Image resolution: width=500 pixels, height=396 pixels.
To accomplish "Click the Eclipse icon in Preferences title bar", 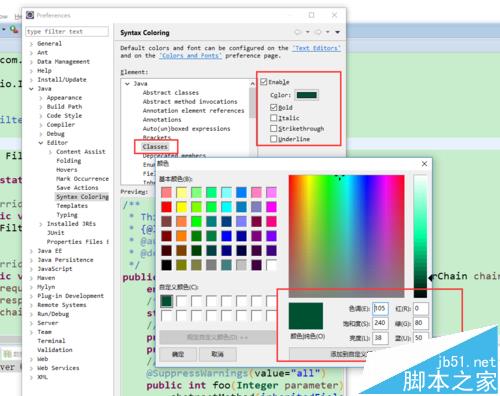I will point(30,15).
